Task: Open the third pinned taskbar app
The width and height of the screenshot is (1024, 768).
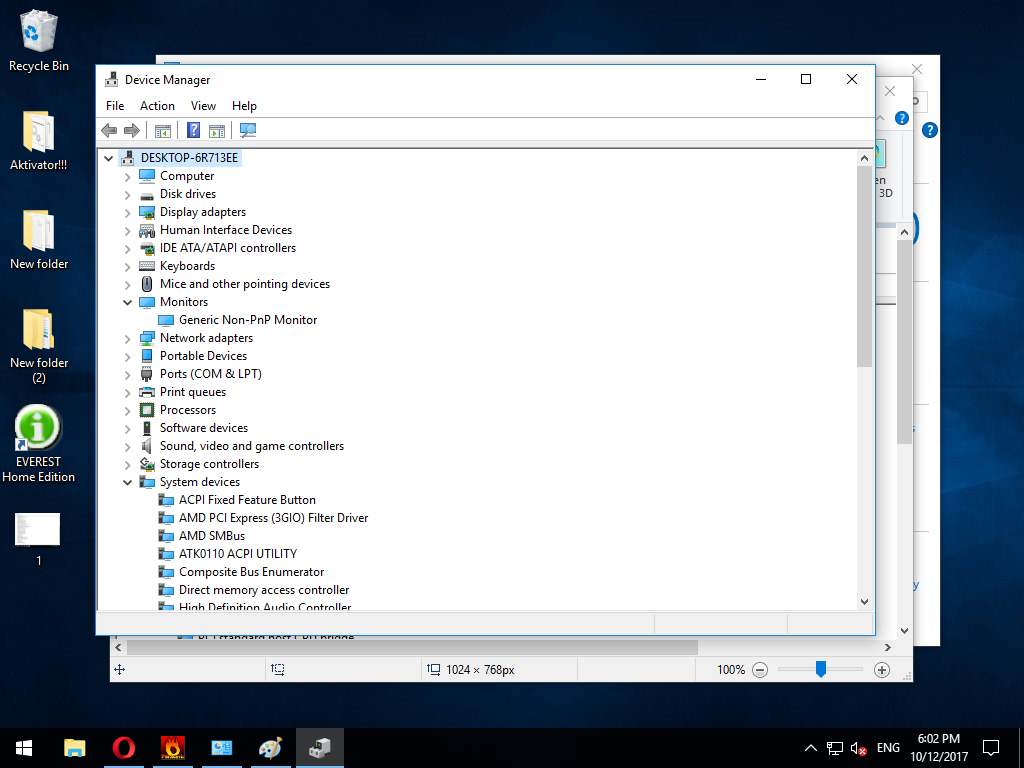Action: pos(172,748)
